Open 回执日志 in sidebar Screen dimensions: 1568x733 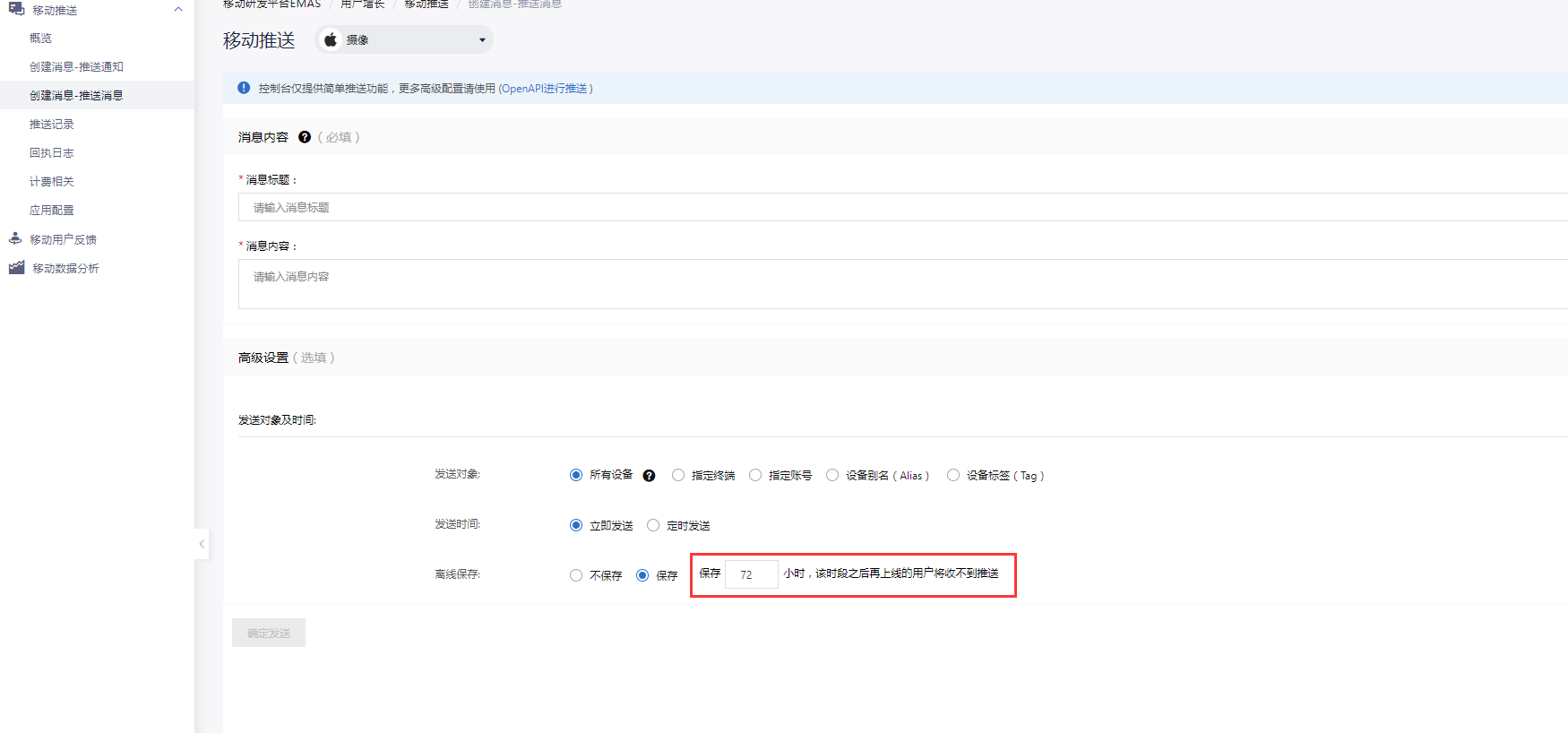52,153
